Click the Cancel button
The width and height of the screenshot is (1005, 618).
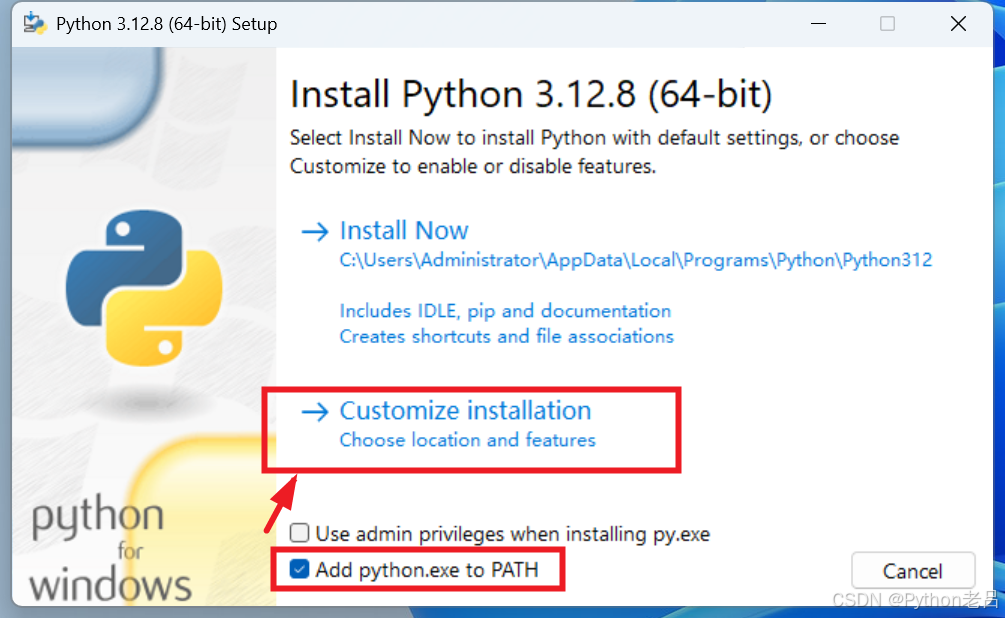913,571
